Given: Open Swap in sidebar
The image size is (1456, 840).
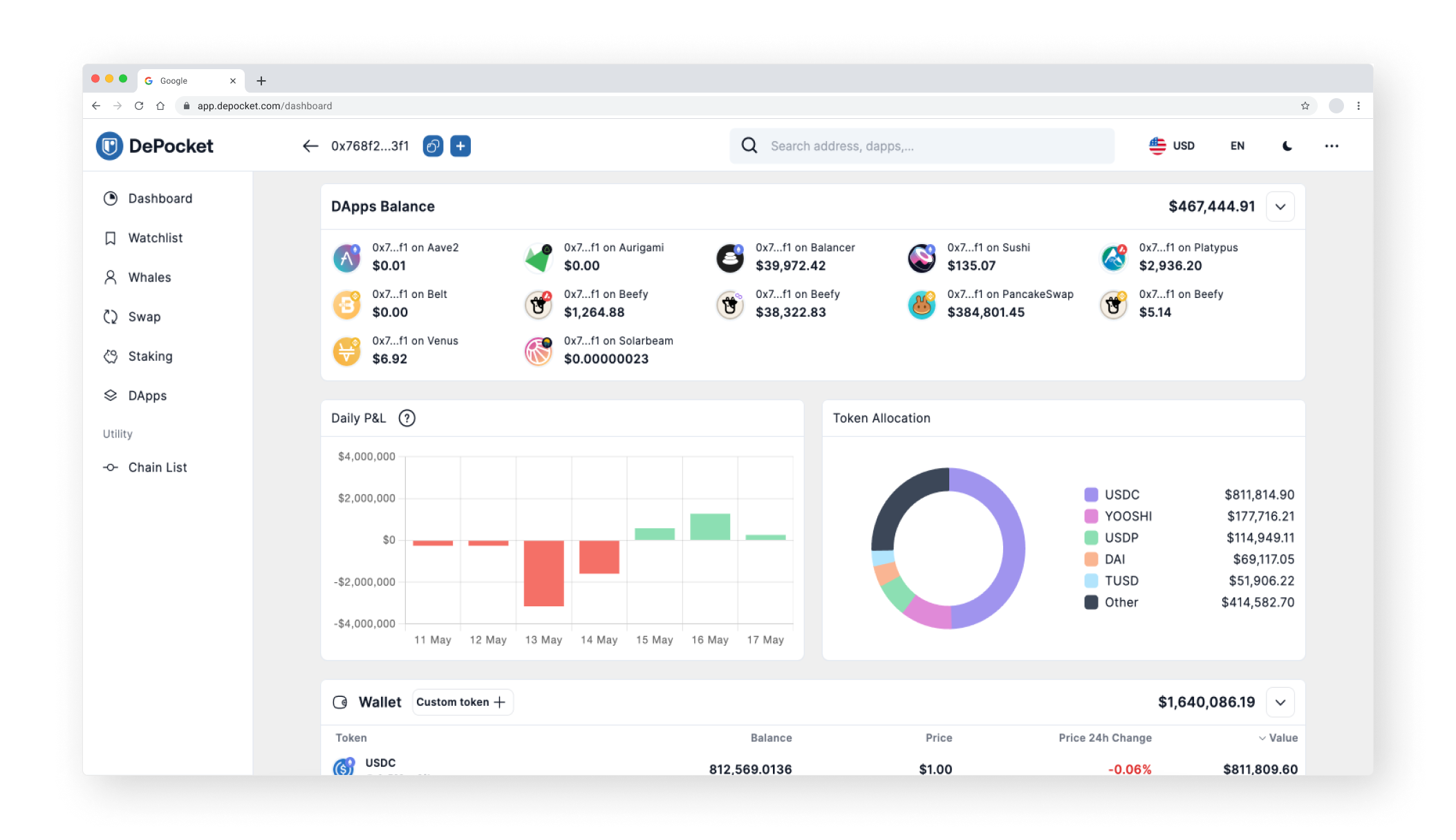Looking at the screenshot, I should [132, 317].
